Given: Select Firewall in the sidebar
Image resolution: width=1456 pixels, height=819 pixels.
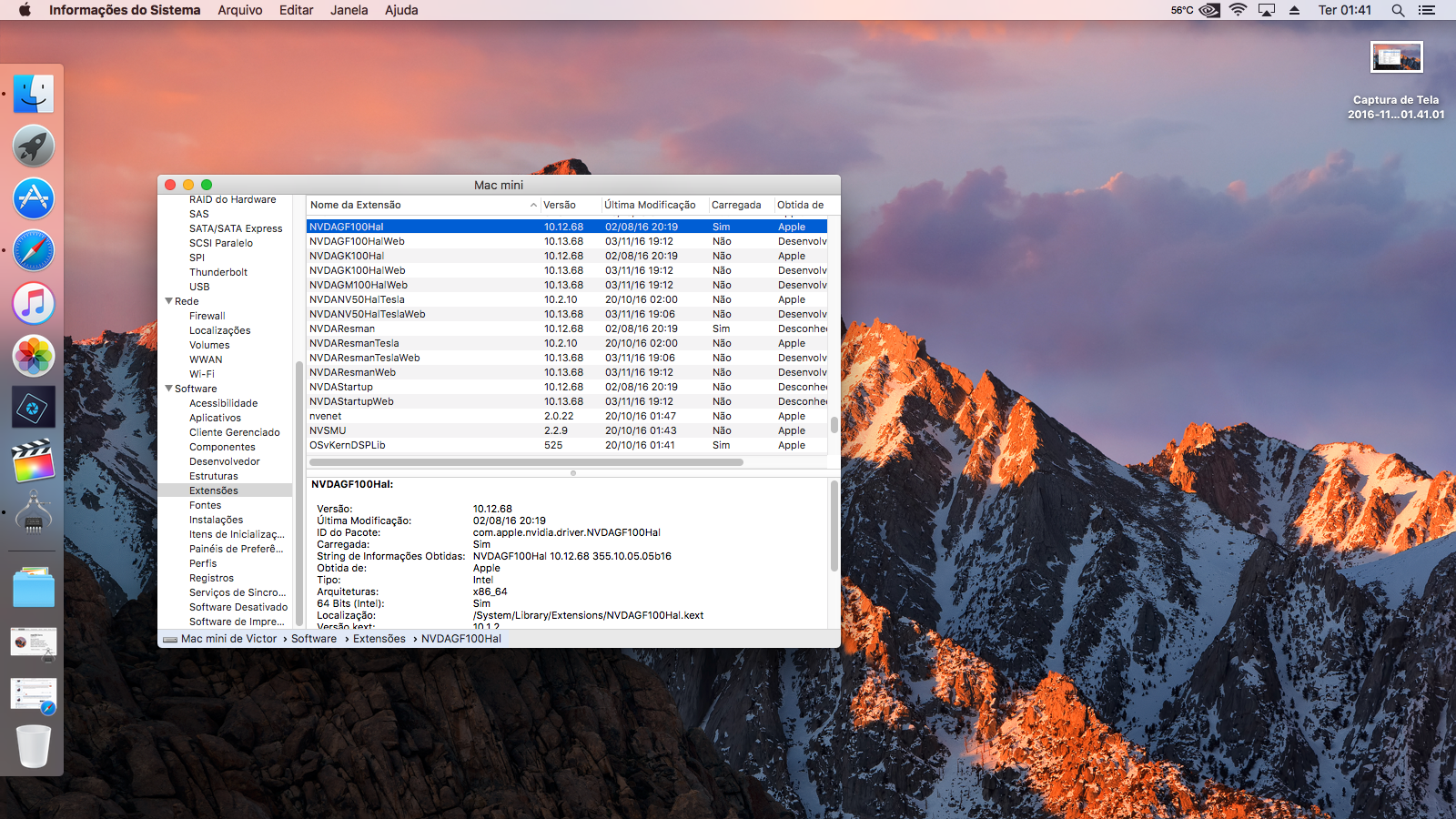Looking at the screenshot, I should pos(207,316).
